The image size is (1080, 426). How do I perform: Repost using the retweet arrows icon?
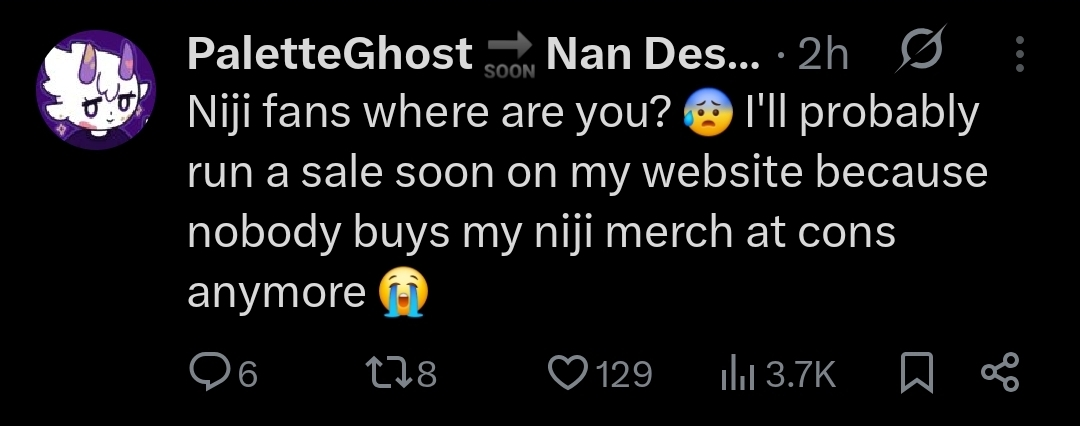[393, 374]
